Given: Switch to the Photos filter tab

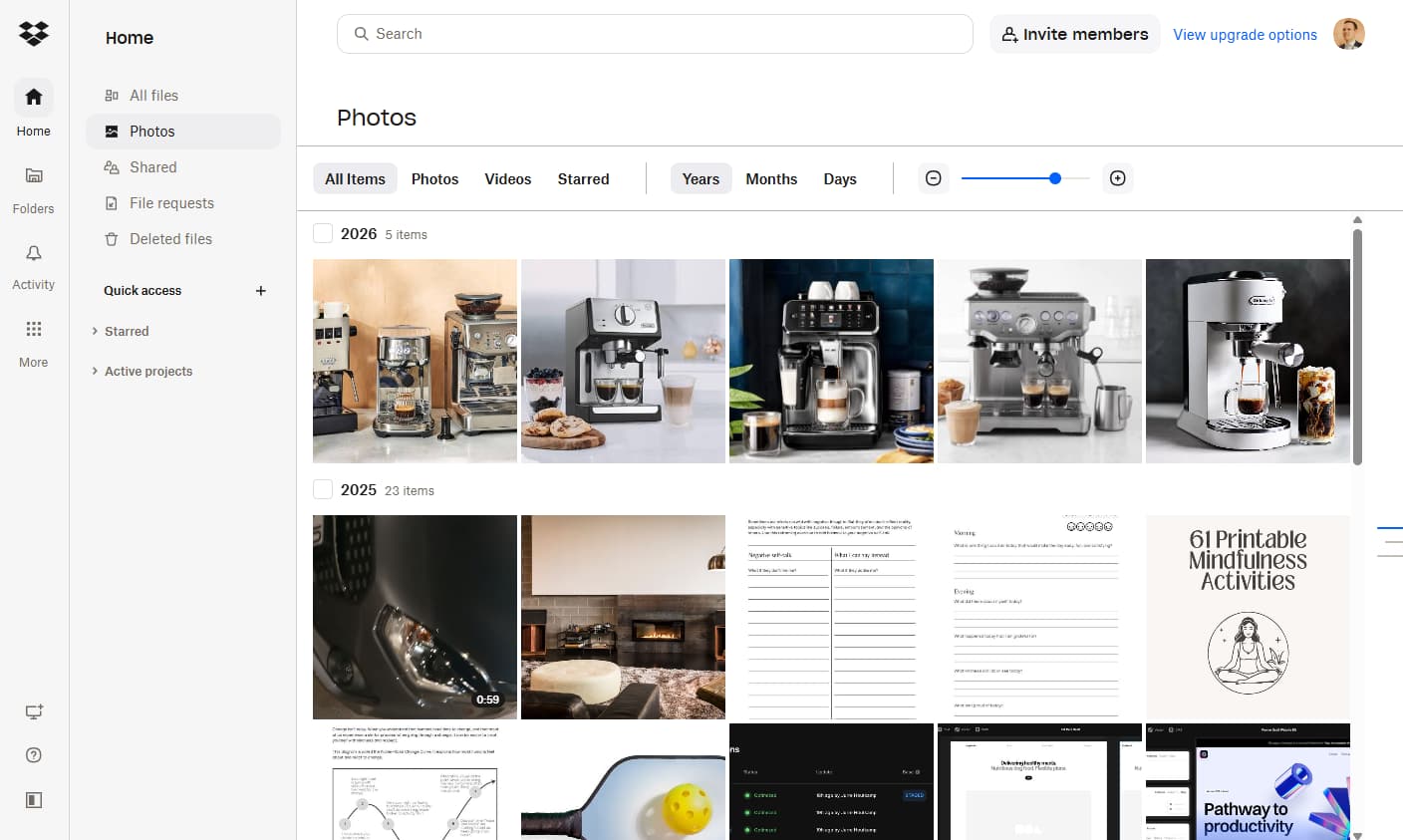Looking at the screenshot, I should pos(434,179).
